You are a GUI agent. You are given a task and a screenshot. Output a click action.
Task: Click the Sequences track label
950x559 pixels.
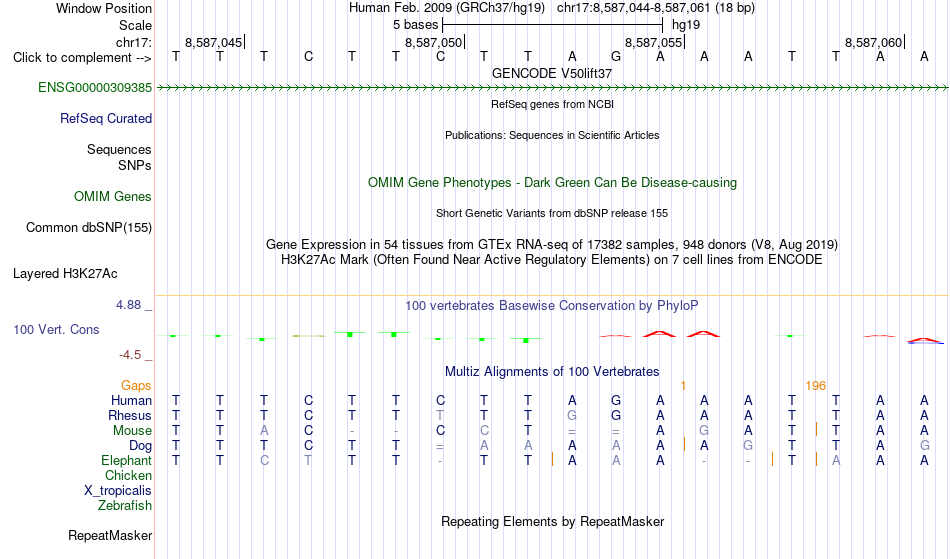click(x=119, y=150)
